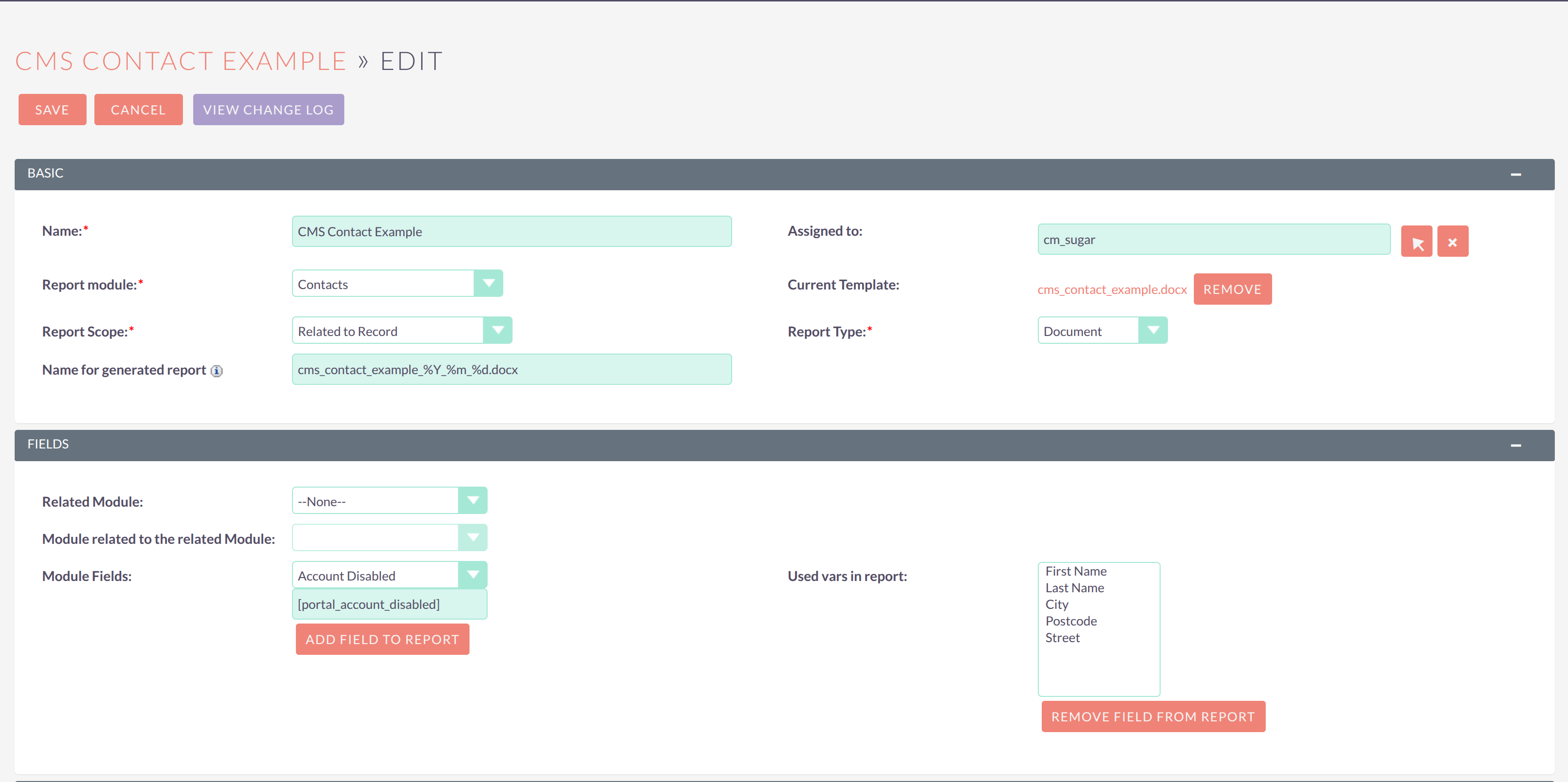This screenshot has height=782, width=1568.
Task: Open the Module Fields dropdown
Action: pos(472,575)
